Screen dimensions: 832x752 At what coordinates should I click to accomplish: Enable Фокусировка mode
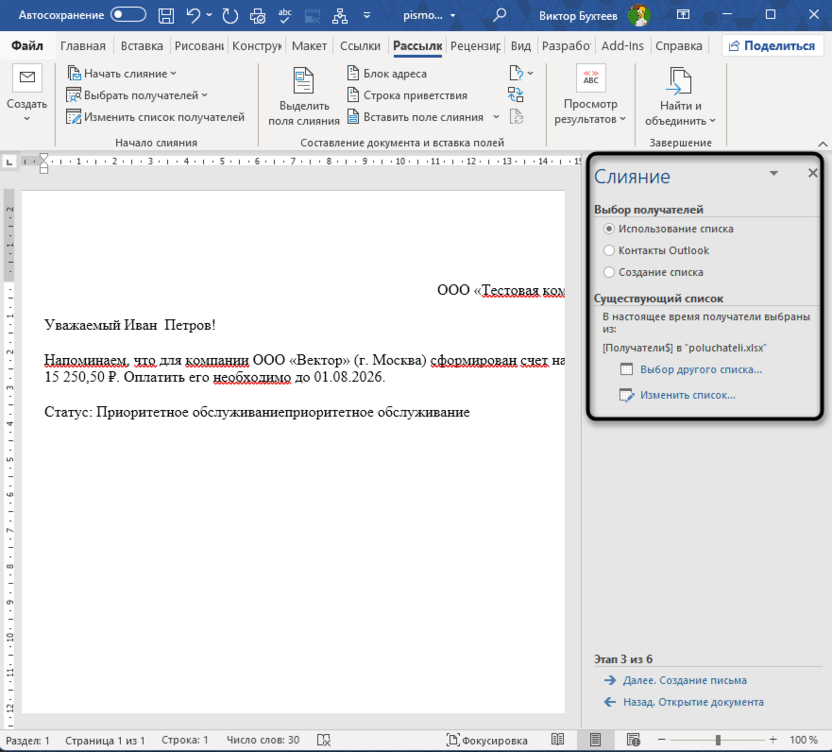point(487,740)
